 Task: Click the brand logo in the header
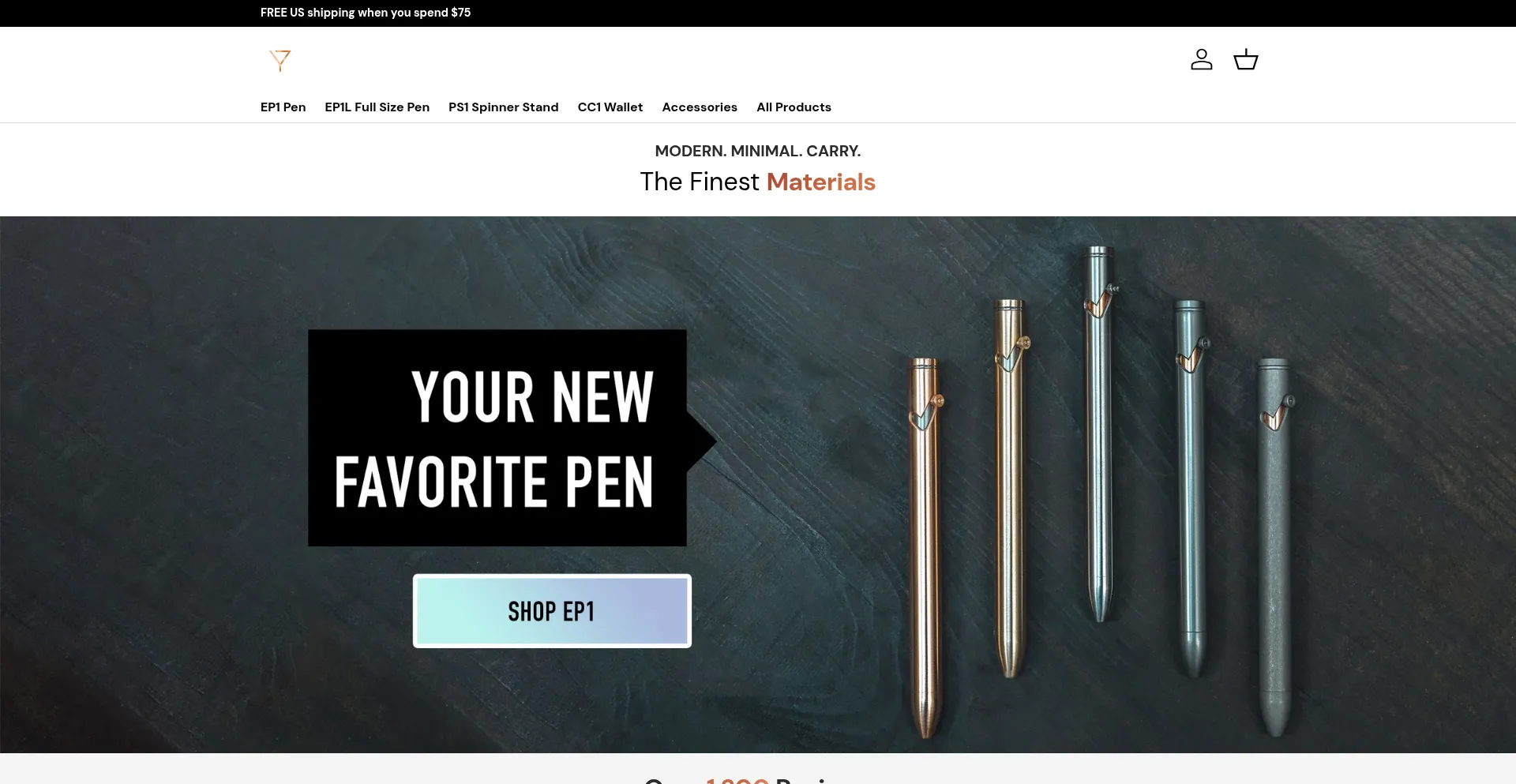pyautogui.click(x=280, y=60)
